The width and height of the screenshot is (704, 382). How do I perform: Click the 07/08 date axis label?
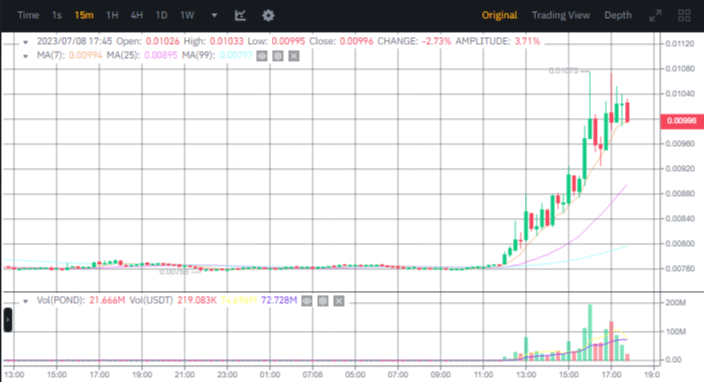(x=312, y=374)
